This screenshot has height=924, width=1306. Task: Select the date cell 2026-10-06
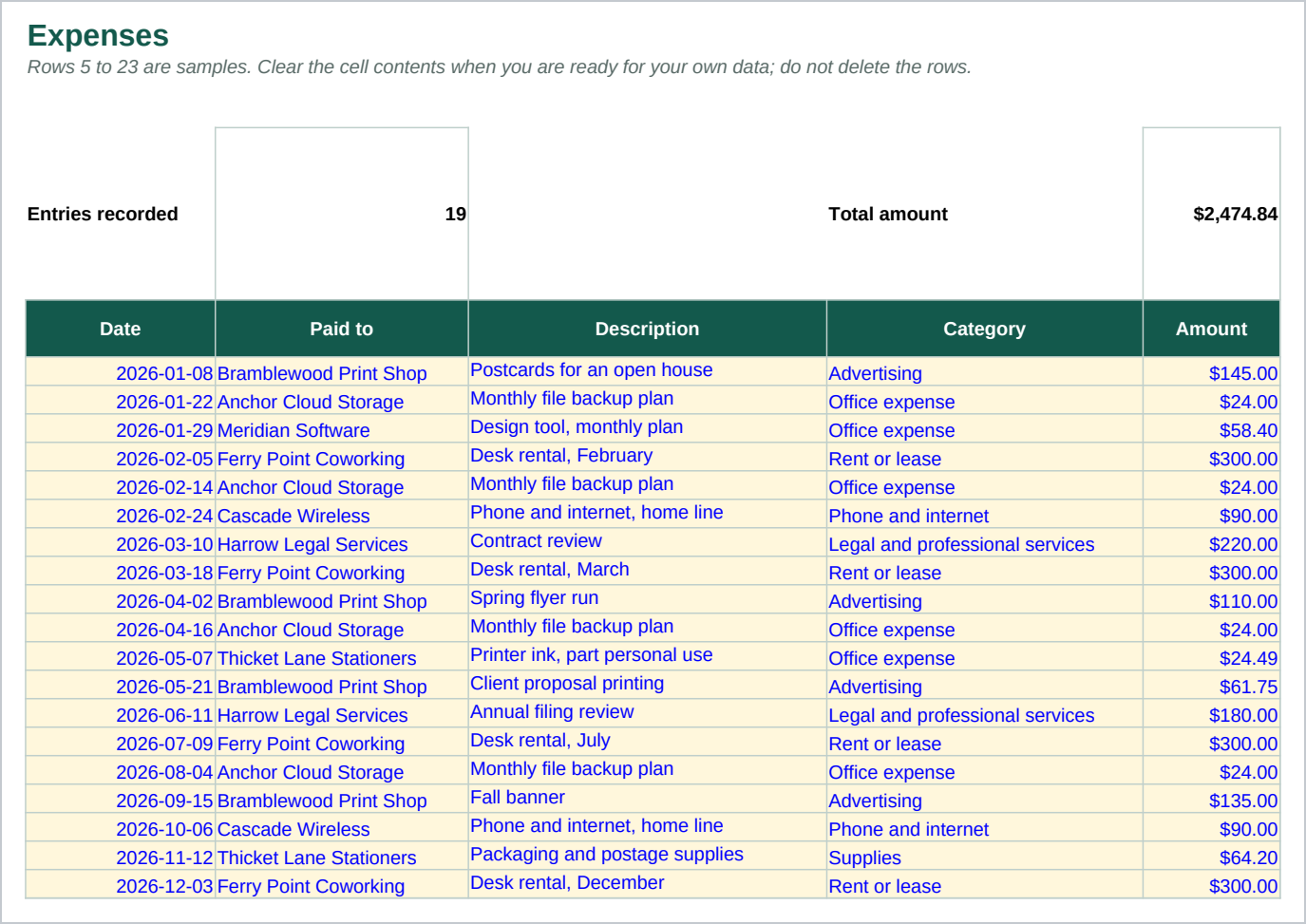click(x=121, y=828)
